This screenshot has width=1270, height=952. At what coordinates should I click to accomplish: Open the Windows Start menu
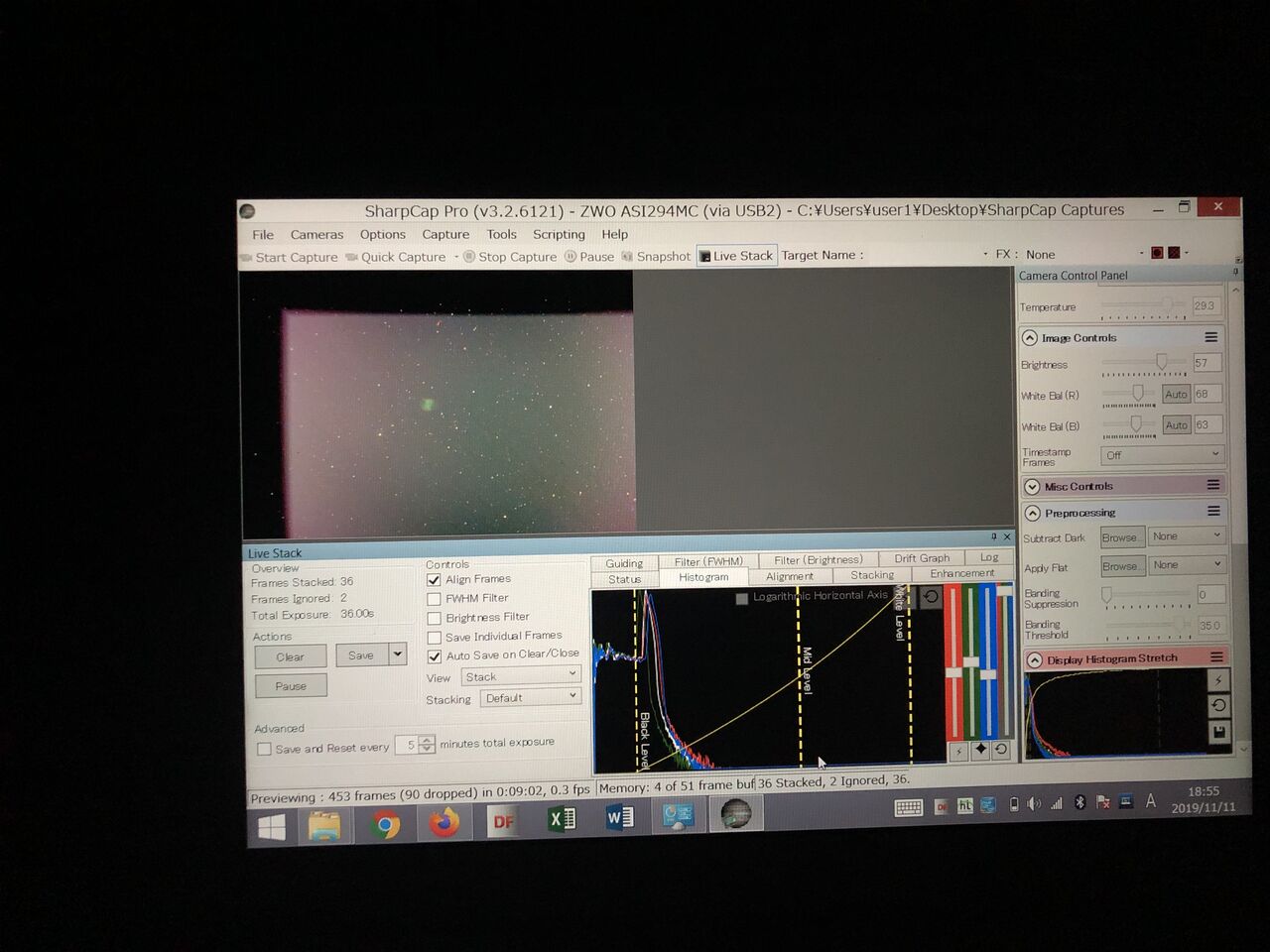click(x=271, y=826)
